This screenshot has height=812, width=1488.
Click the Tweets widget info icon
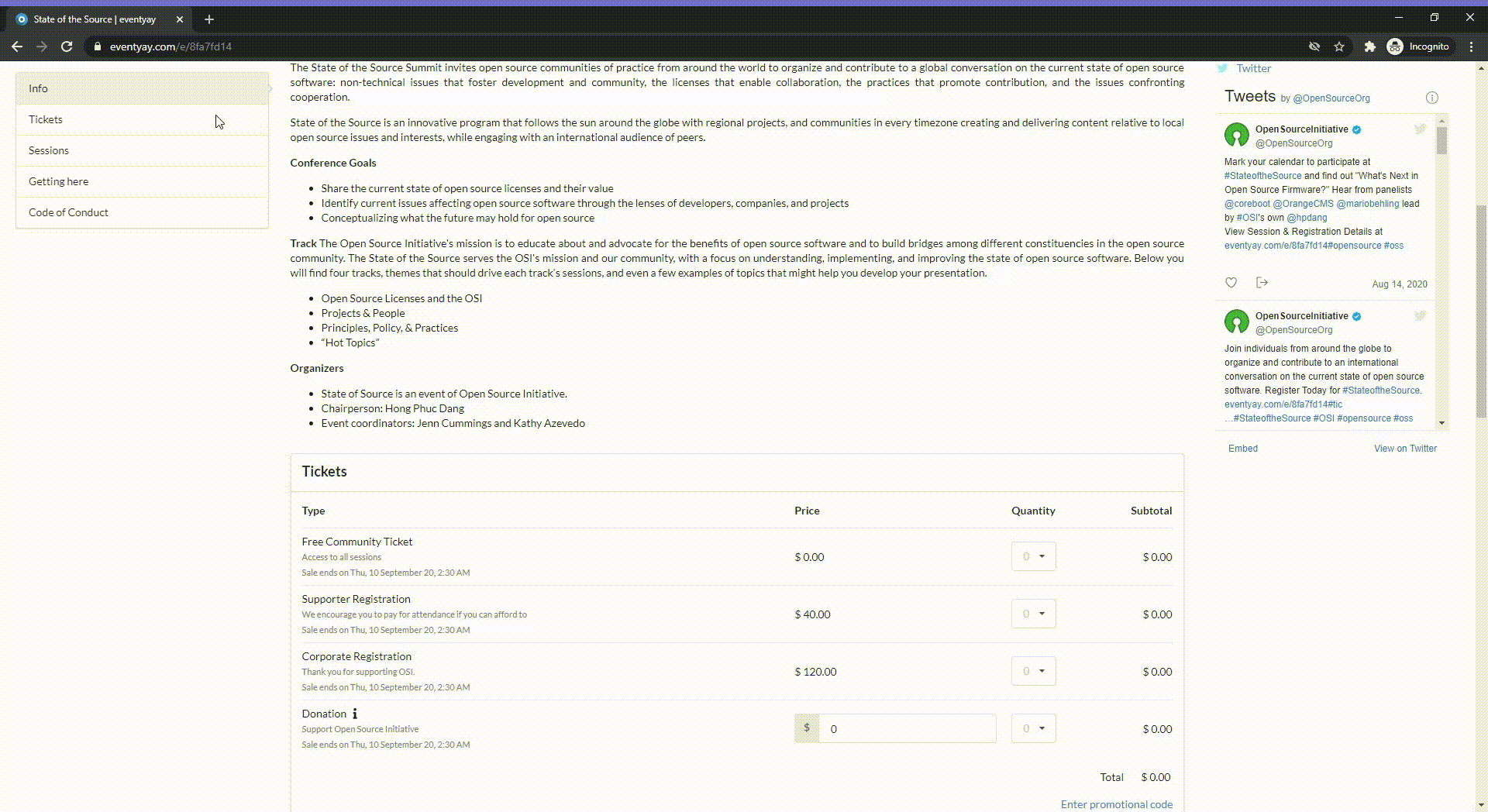tap(1431, 98)
